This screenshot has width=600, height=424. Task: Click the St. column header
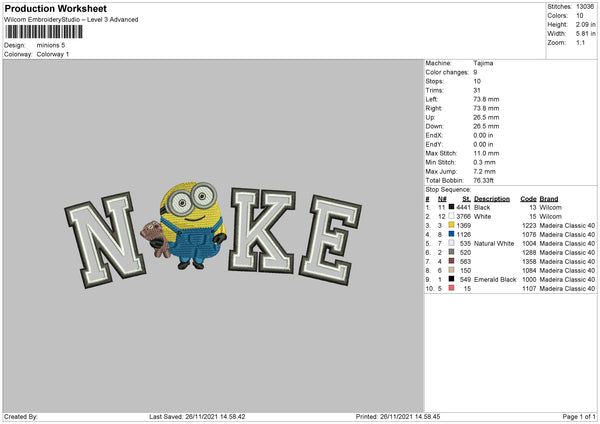[x=465, y=198]
